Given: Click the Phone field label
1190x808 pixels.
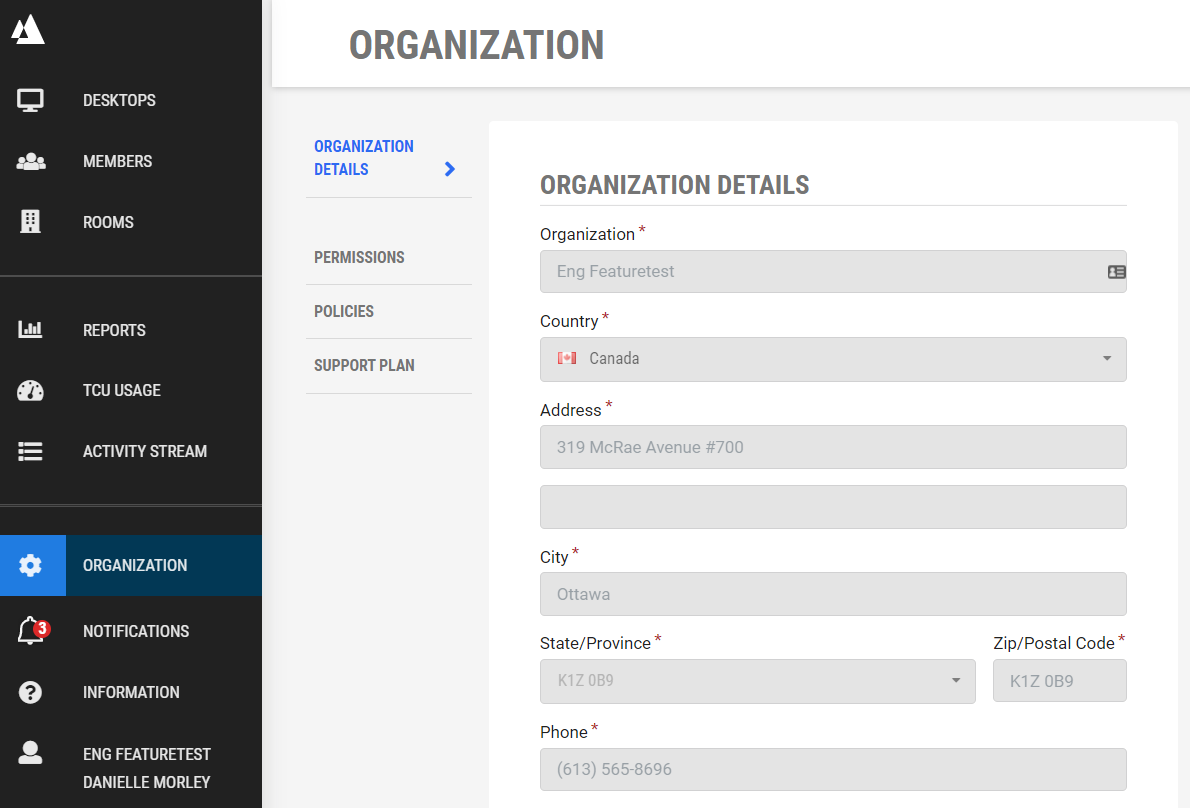Looking at the screenshot, I should pos(564,732).
